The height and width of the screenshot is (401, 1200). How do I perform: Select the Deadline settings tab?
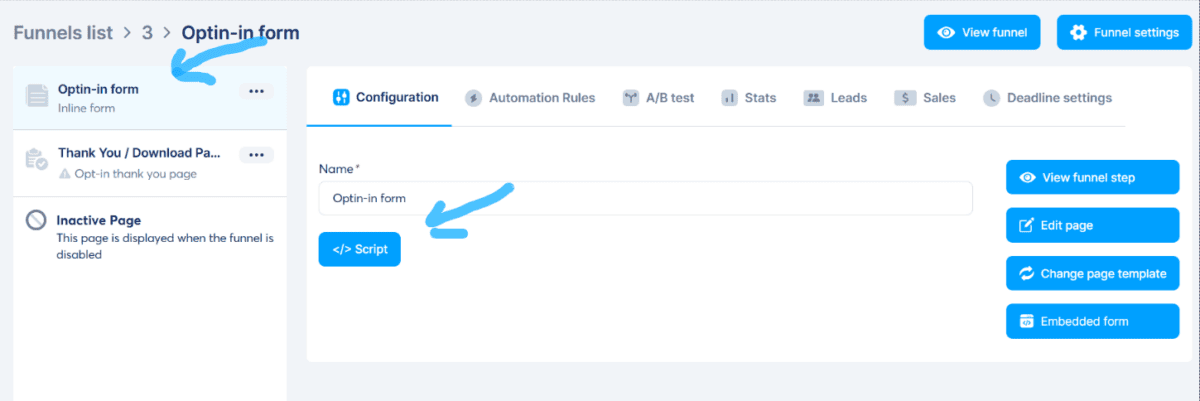tap(1047, 98)
